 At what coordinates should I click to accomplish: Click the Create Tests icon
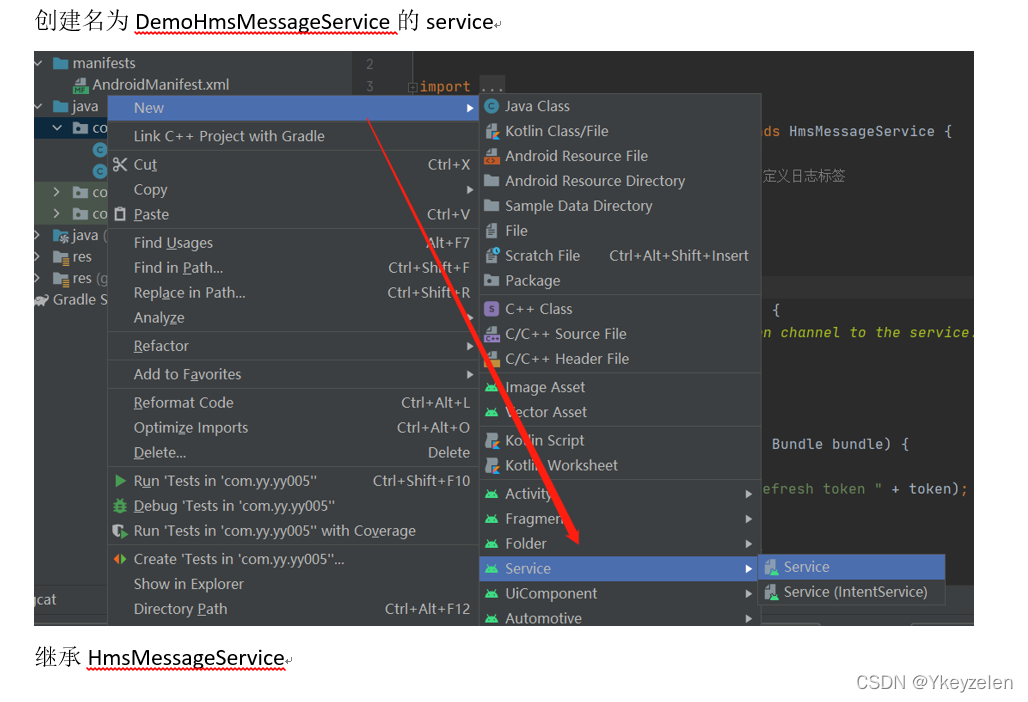point(120,559)
